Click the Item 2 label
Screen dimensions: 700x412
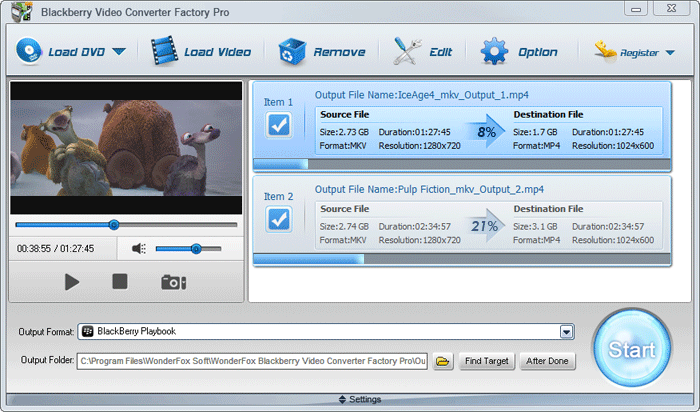(x=278, y=196)
